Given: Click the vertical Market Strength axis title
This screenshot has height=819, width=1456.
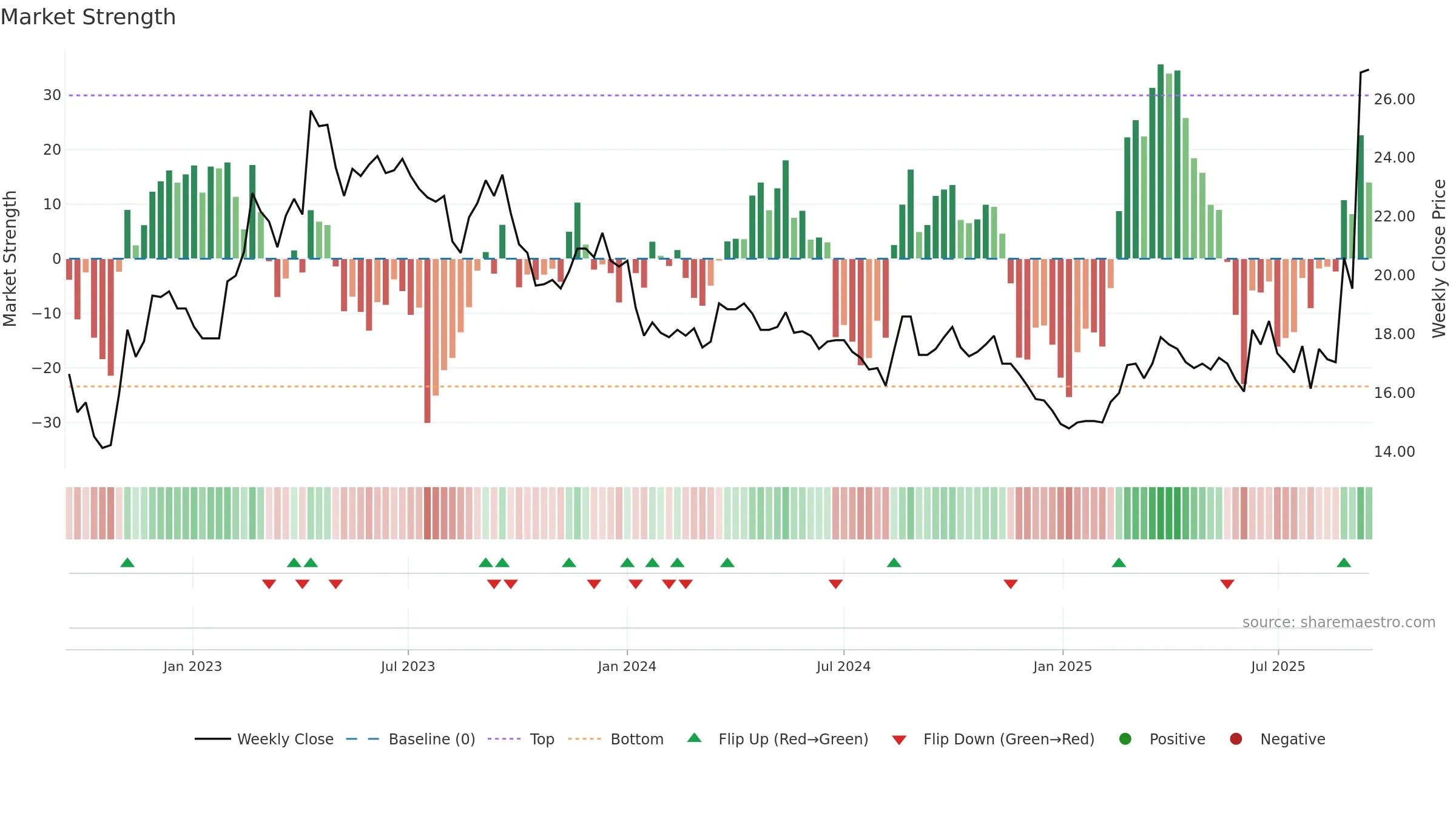Looking at the screenshot, I should [10, 258].
